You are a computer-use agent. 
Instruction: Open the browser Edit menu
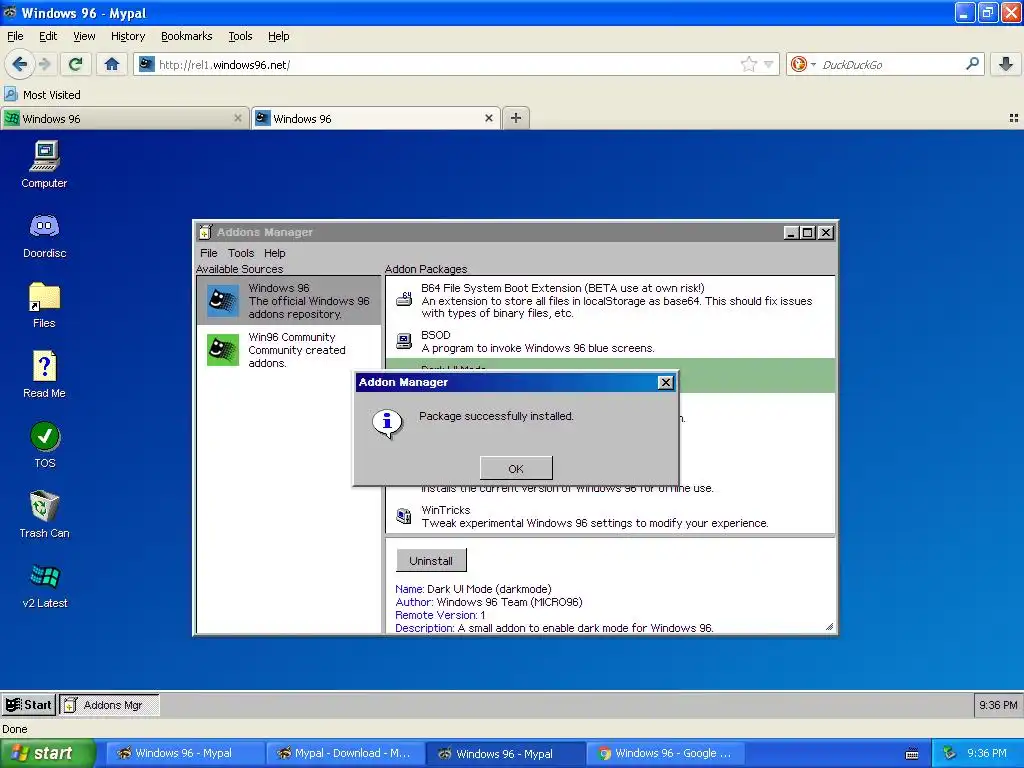click(48, 36)
